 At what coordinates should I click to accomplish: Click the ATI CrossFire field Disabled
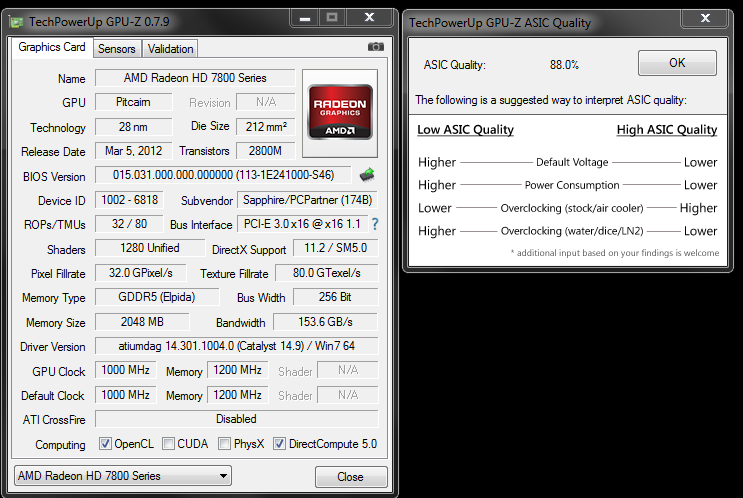(236, 419)
